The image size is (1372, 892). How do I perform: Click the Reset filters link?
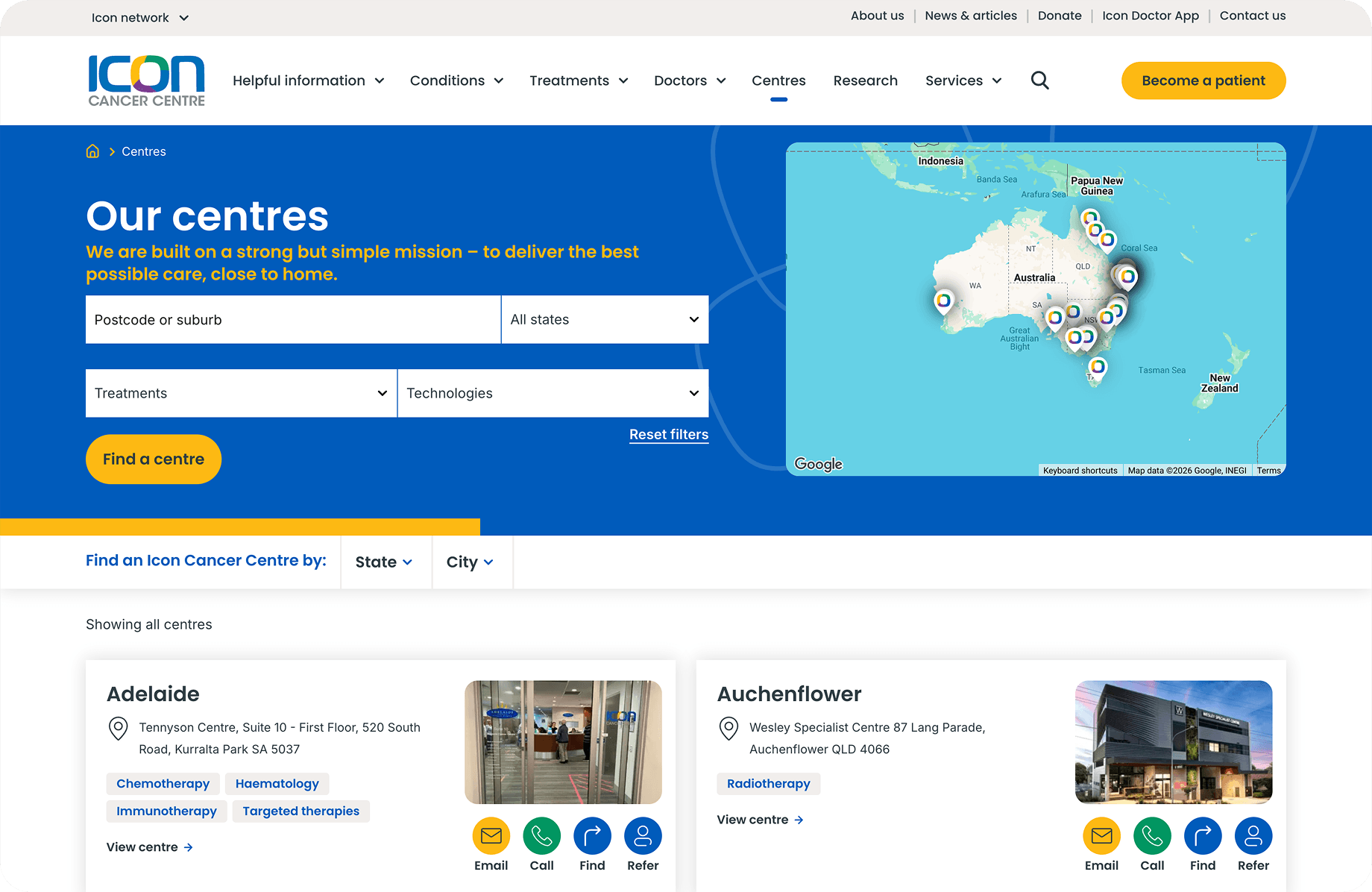coord(669,435)
